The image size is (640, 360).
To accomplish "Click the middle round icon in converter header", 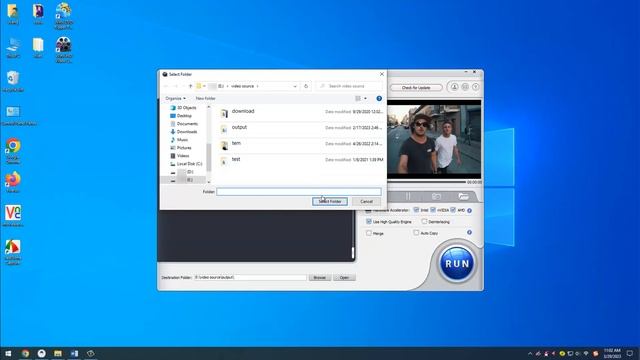I will (465, 87).
